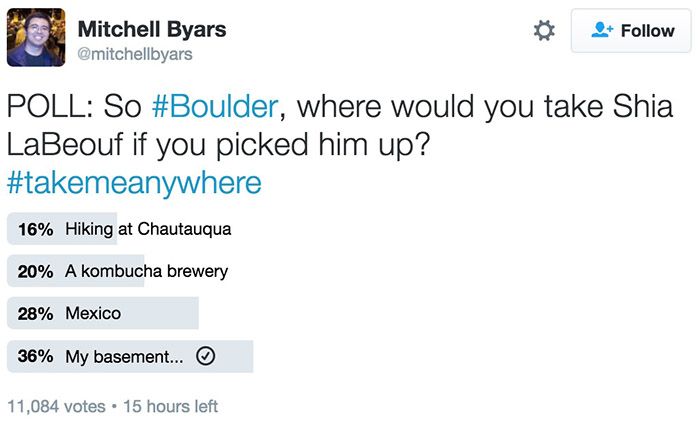This screenshot has height=430, width=700.
Task: Click the 16% poll result figure
Action: click(35, 229)
